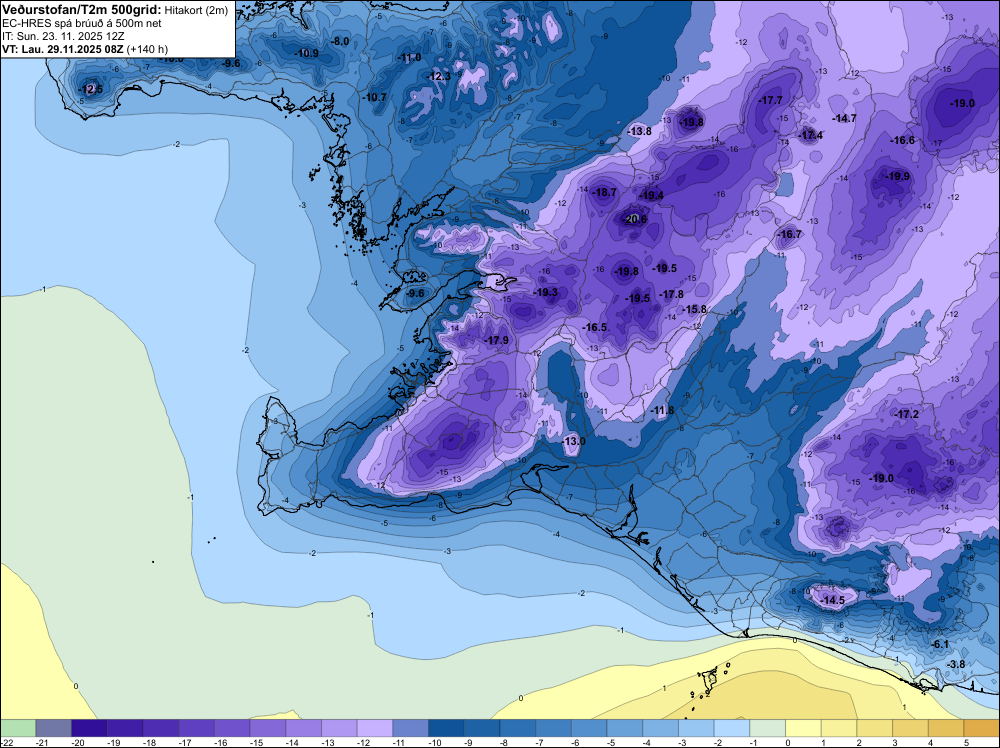
Task: Click the -12.5 temperature label
Action: [x=90, y=89]
